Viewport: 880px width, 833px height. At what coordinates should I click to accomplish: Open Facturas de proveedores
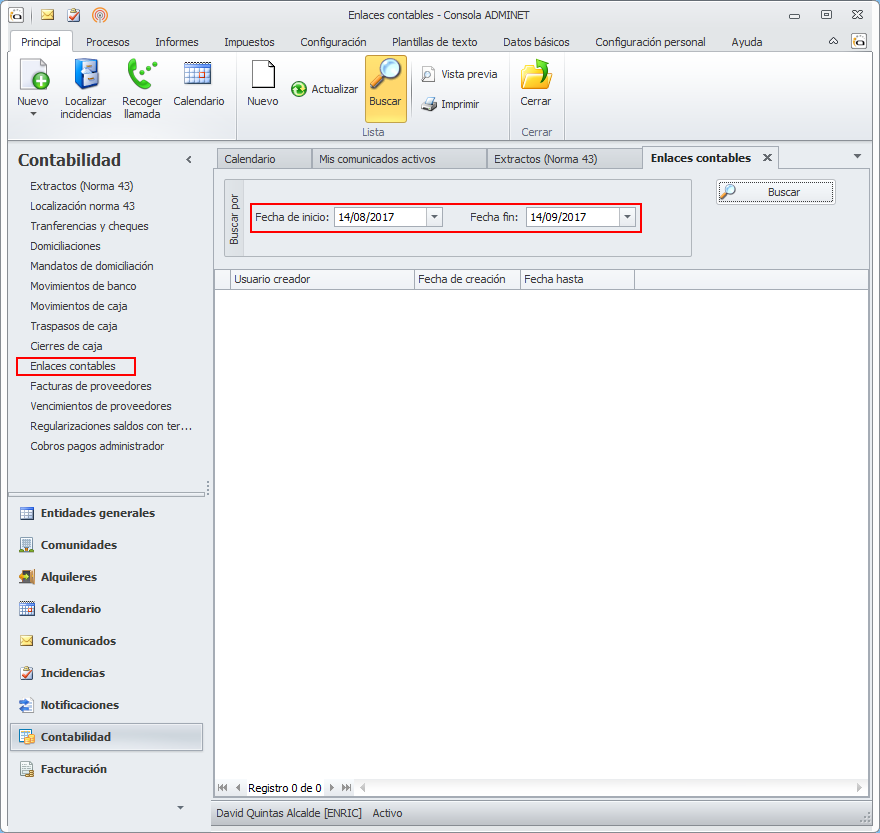click(x=91, y=386)
